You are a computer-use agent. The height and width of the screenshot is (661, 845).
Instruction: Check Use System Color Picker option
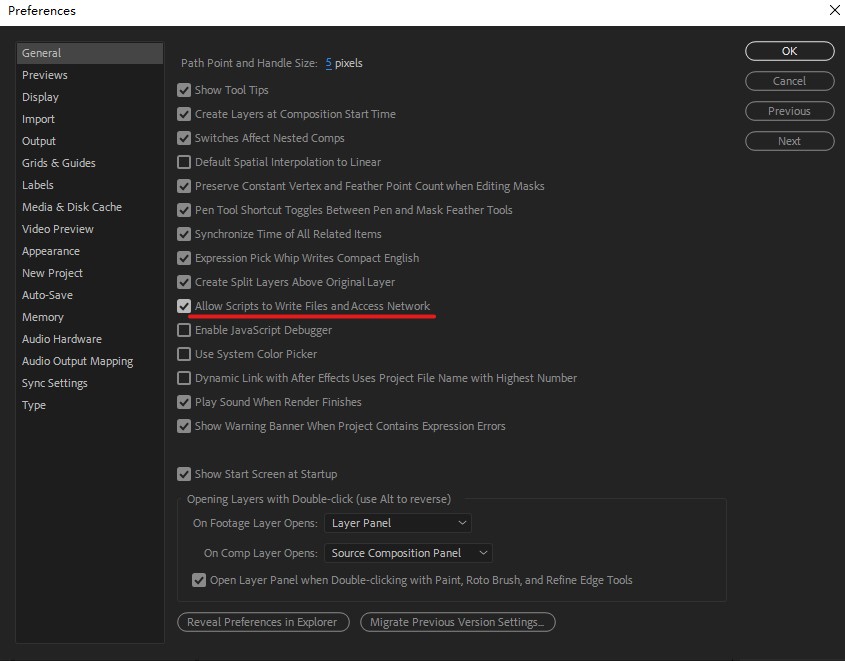pos(184,354)
